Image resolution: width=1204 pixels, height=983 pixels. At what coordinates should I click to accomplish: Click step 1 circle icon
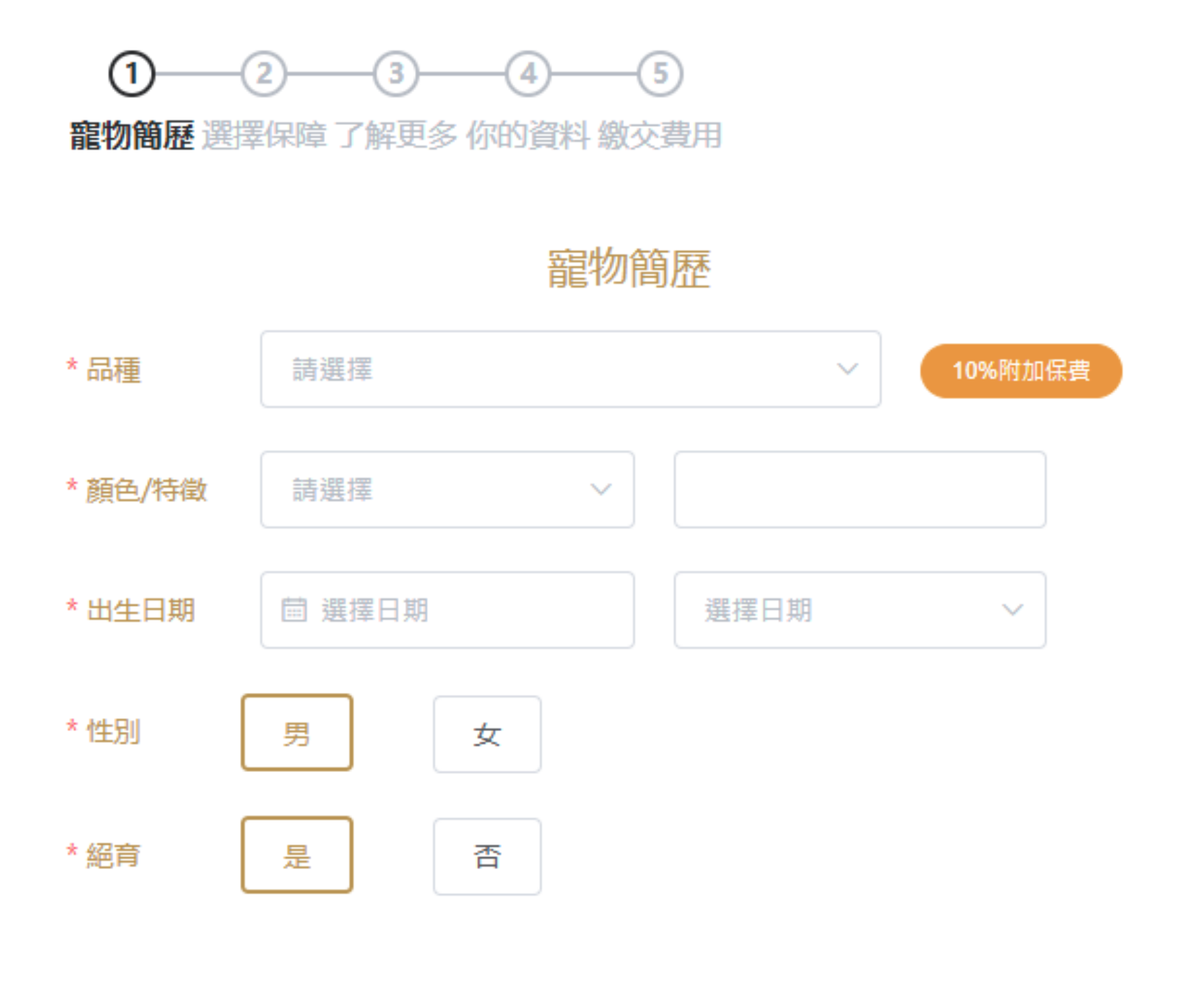132,74
